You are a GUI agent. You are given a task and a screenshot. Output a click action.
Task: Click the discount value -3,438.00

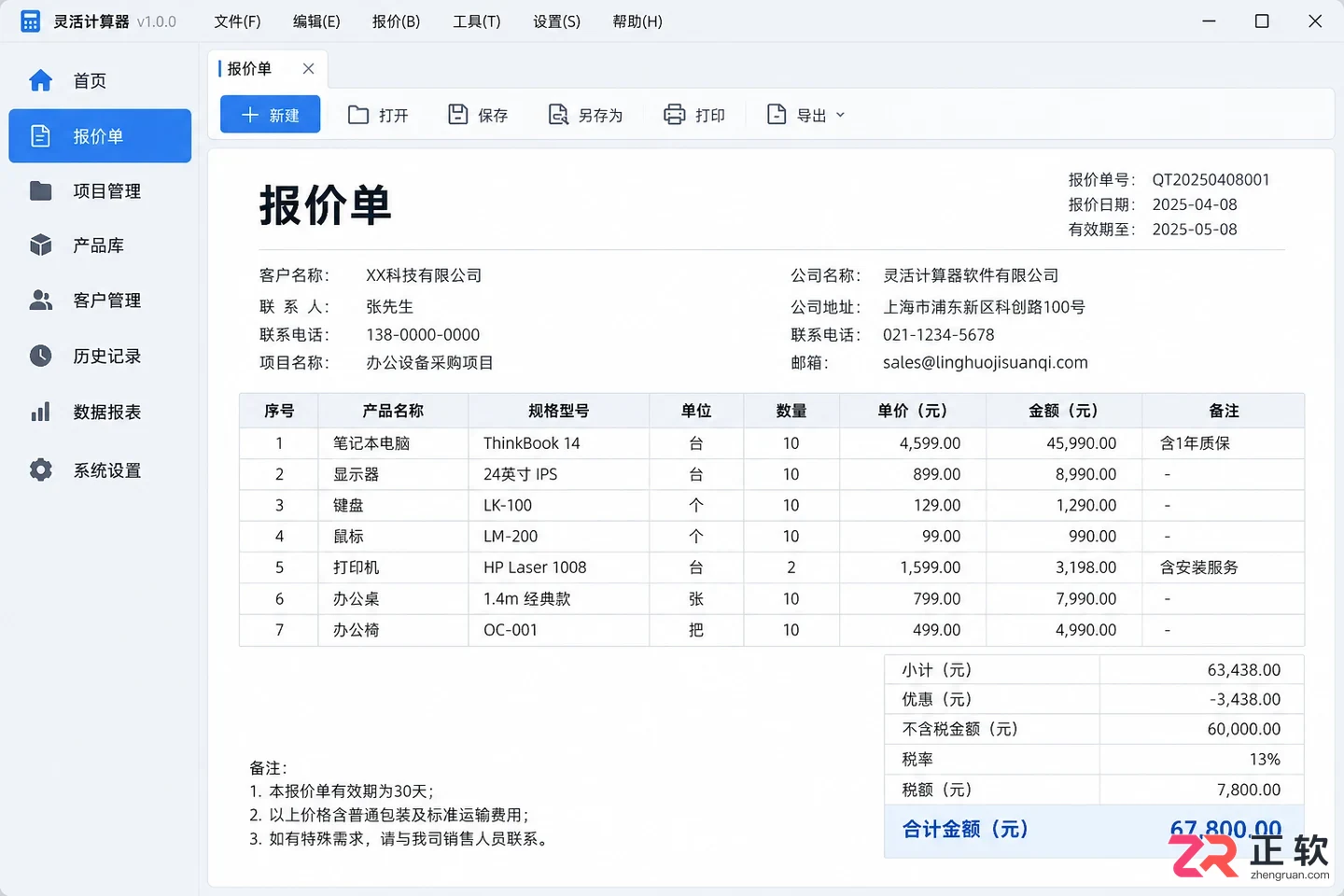pyautogui.click(x=1245, y=699)
